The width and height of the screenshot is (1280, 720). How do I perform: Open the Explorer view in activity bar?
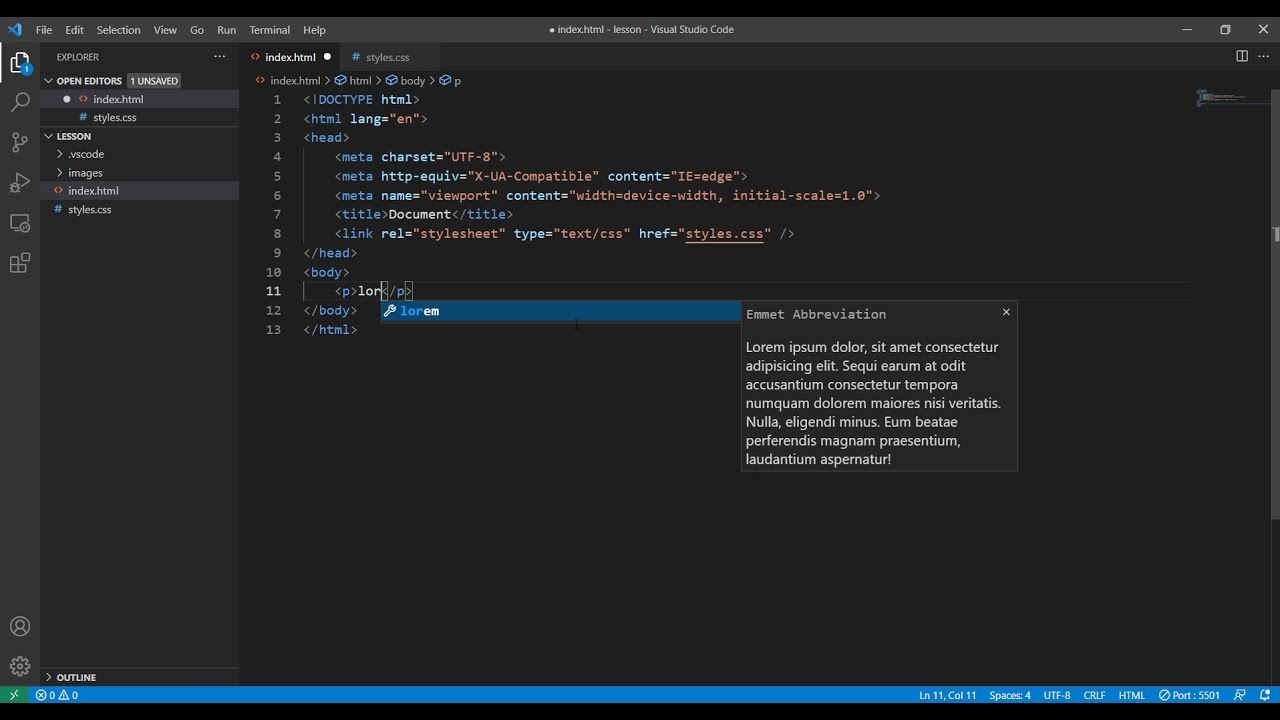pos(20,64)
